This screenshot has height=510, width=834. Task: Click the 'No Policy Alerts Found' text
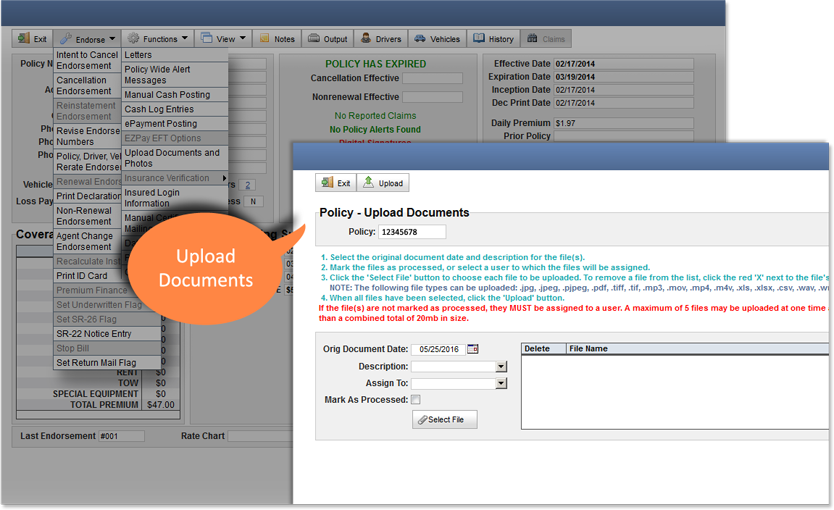(x=375, y=129)
